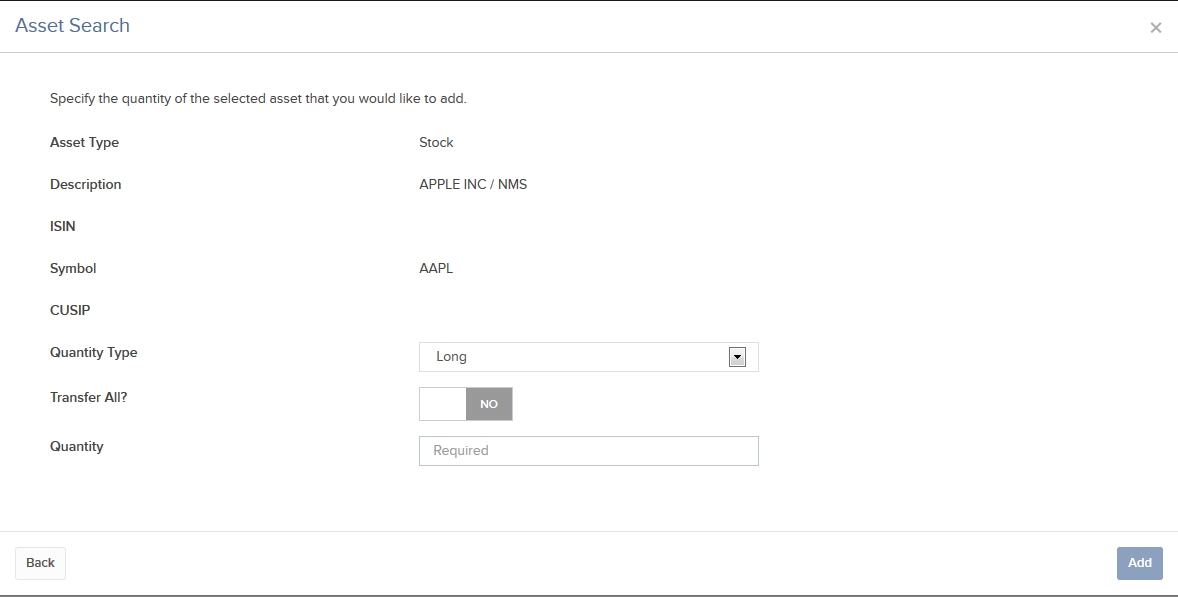Toggle the Transfer All switch from NO
This screenshot has height=597, width=1178.
(466, 404)
